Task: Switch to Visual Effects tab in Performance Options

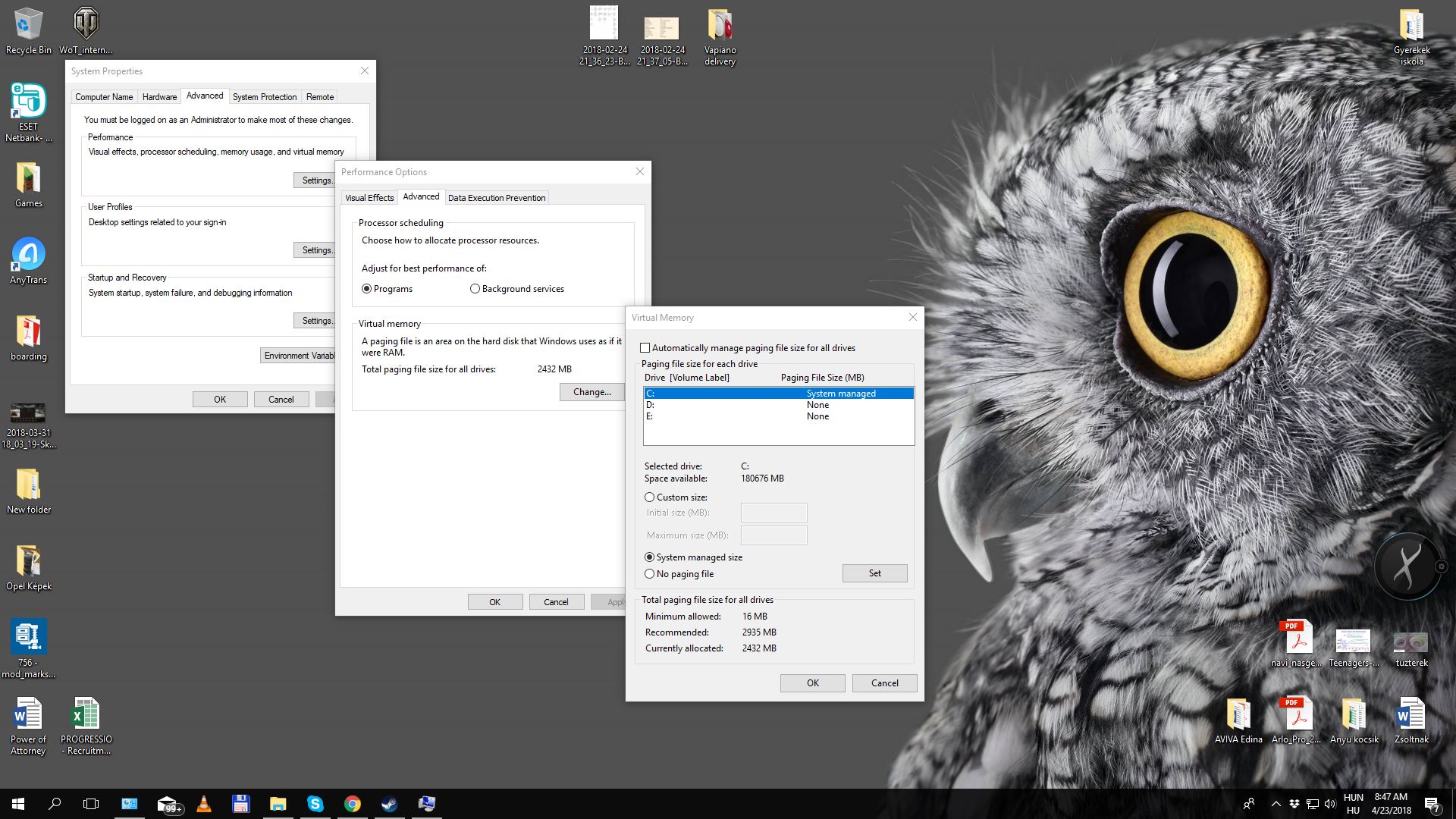Action: (x=369, y=198)
